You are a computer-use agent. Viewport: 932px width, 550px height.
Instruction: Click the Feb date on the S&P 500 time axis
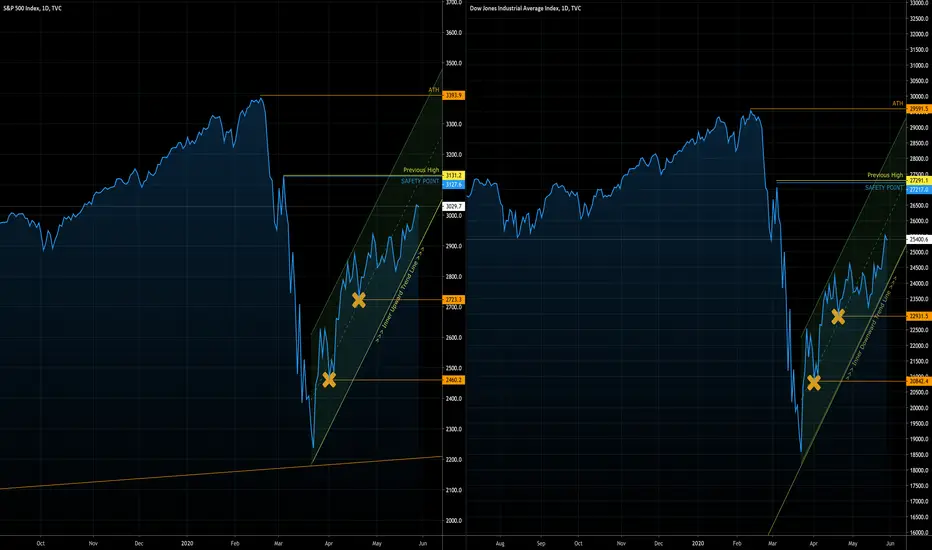pyautogui.click(x=235, y=543)
